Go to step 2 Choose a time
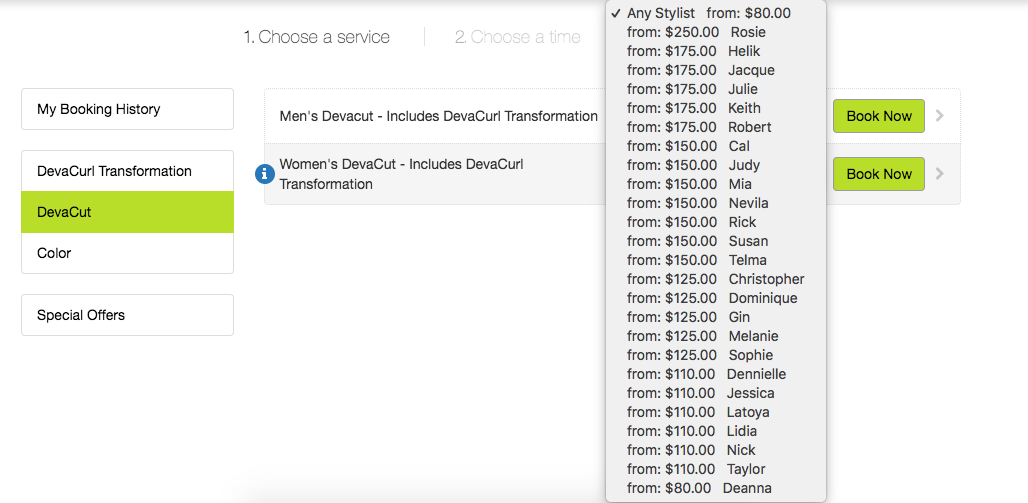This screenshot has width=1028, height=503. coord(517,37)
